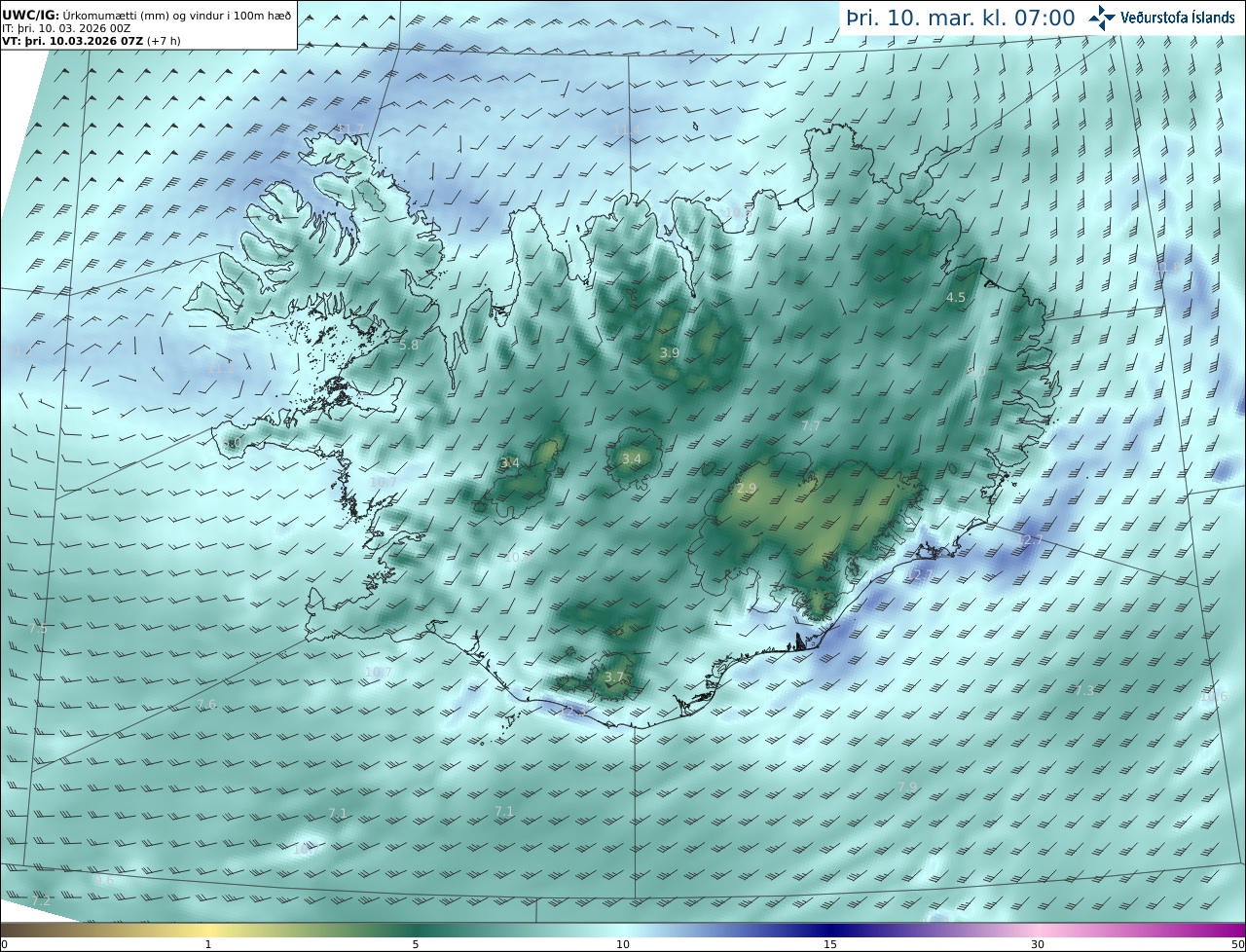The width and height of the screenshot is (1246, 952).
Task: Click the yellow section of the color bar near 1
Action: (x=208, y=930)
